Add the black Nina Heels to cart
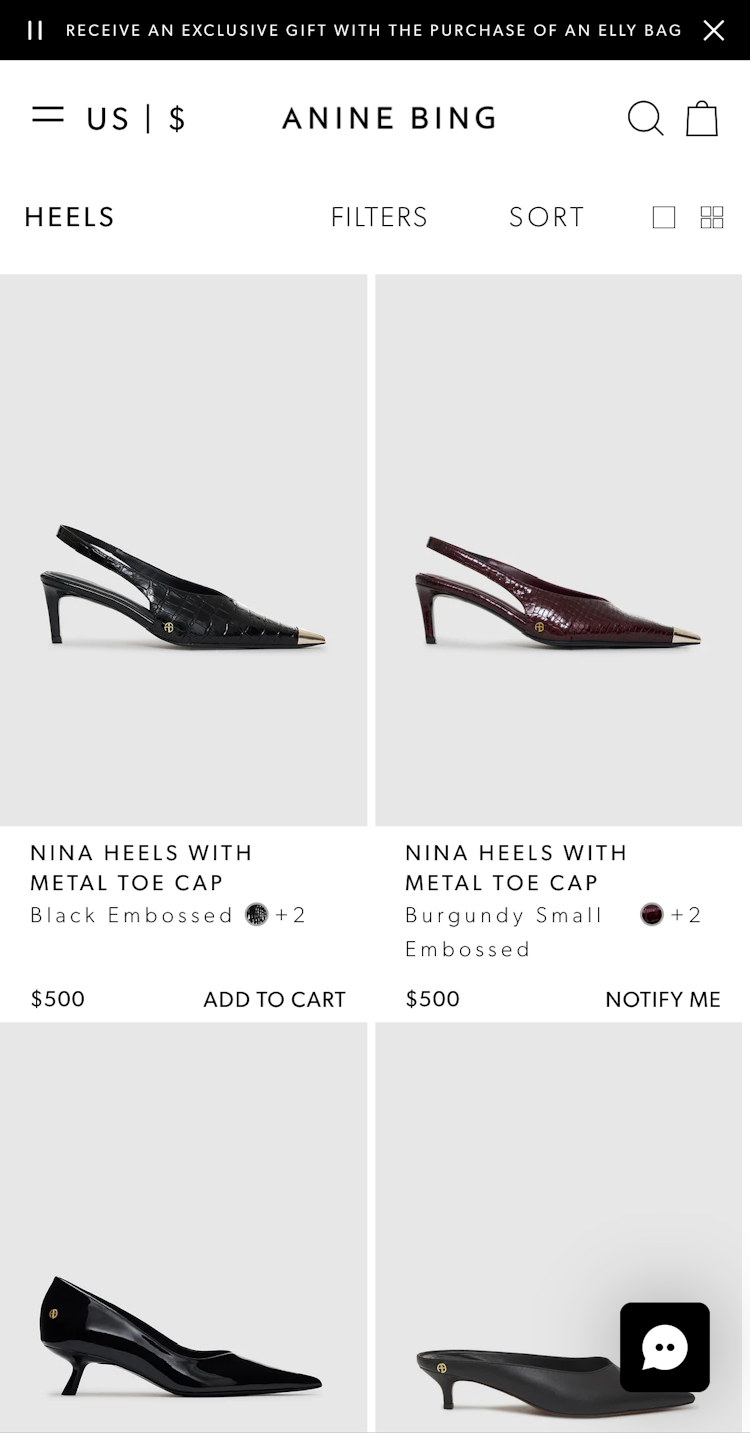Image resolution: width=750 pixels, height=1433 pixels. [274, 999]
